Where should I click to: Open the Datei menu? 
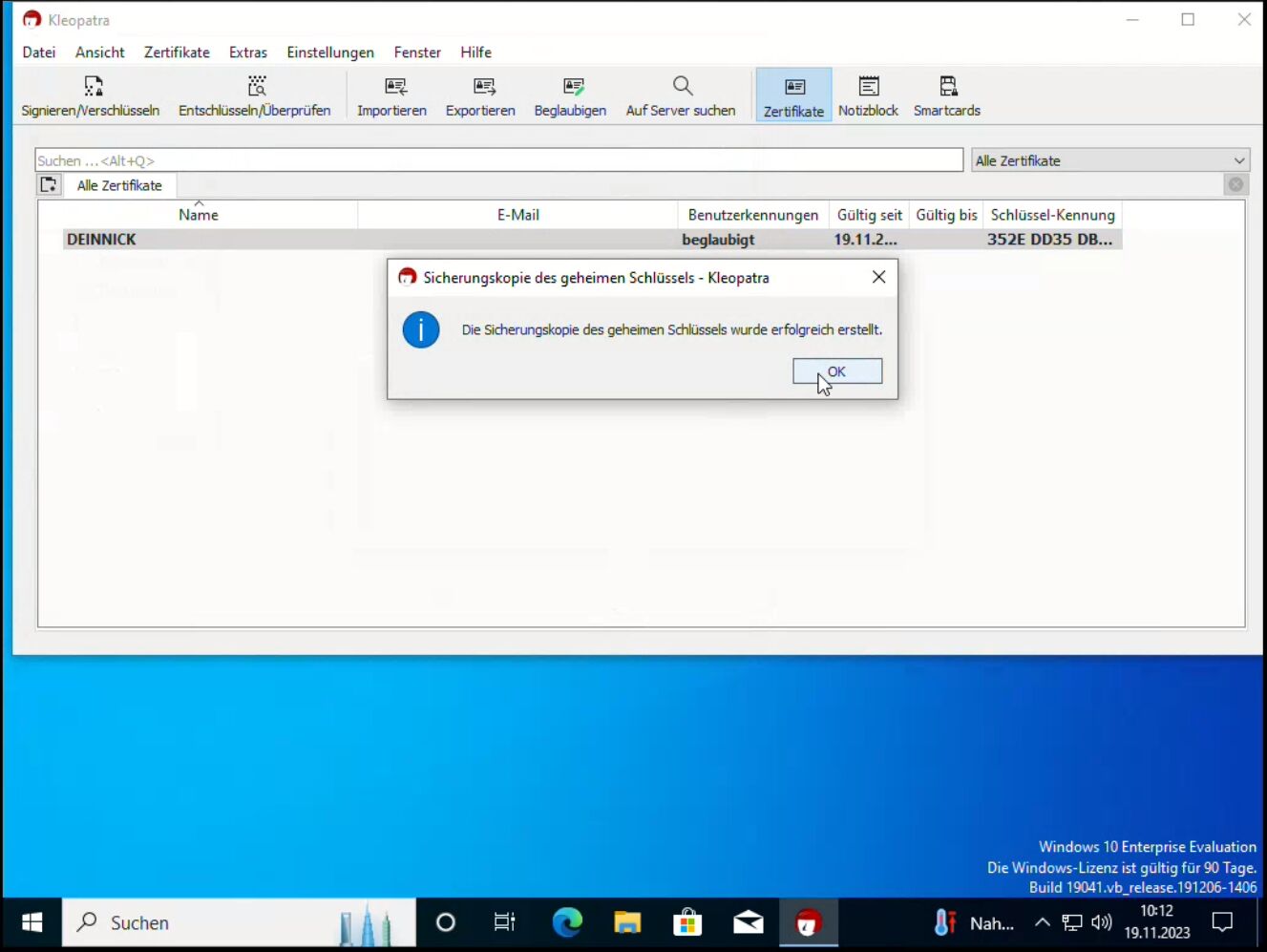[x=39, y=53]
